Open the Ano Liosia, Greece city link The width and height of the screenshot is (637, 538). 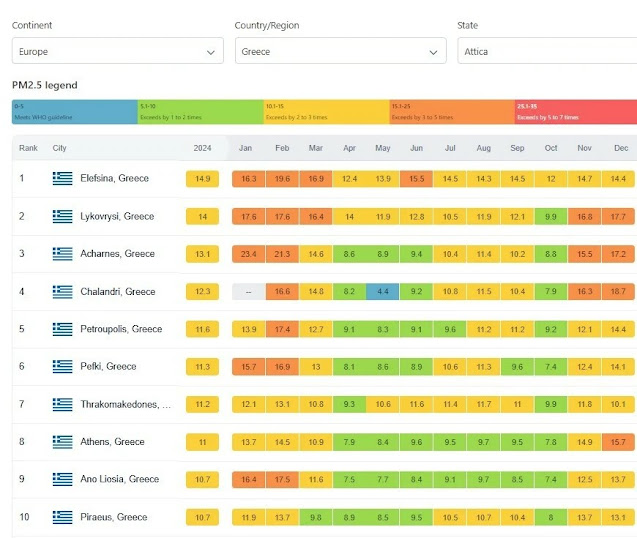point(119,479)
